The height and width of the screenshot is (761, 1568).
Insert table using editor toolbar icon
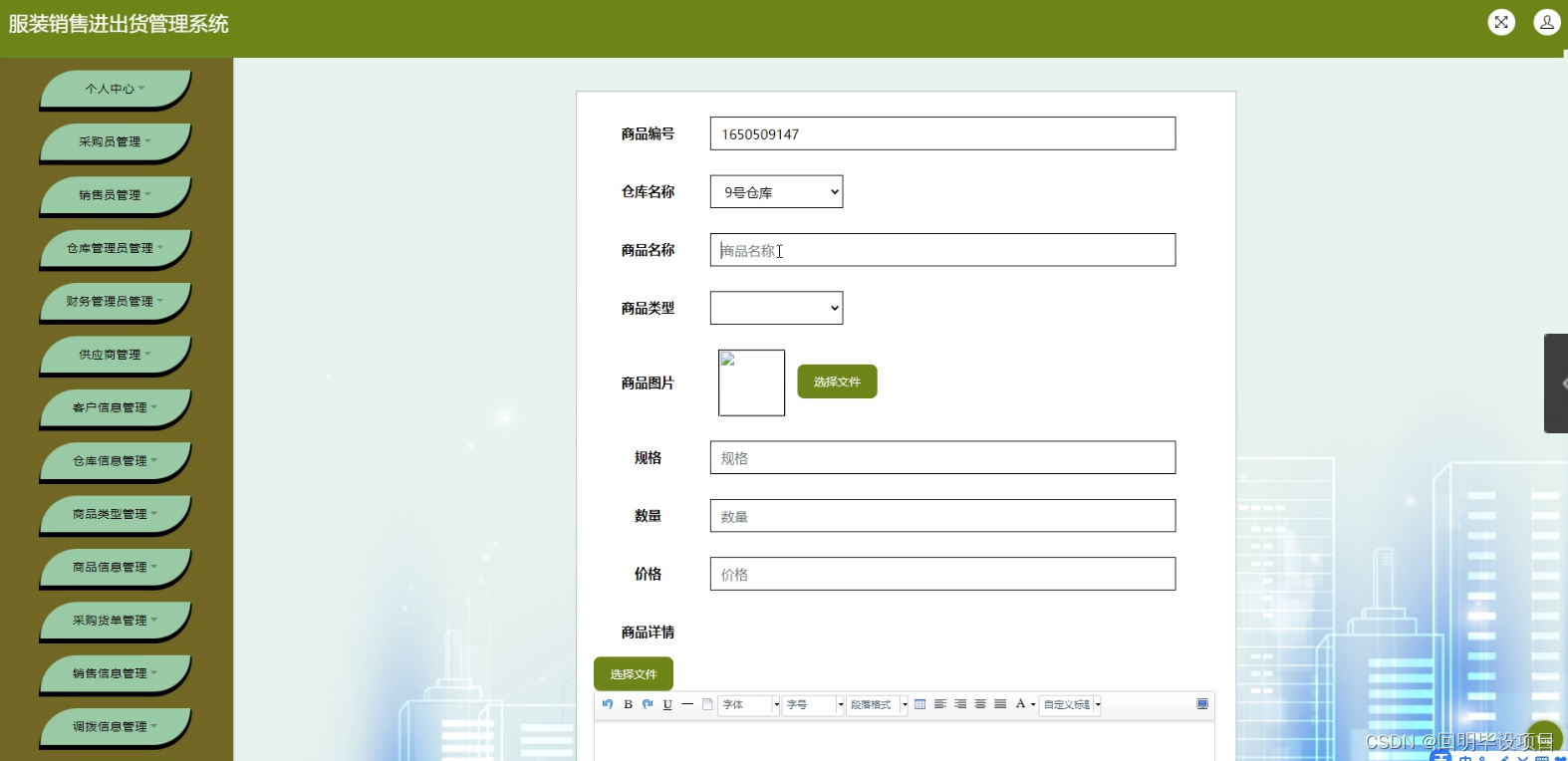pos(919,704)
